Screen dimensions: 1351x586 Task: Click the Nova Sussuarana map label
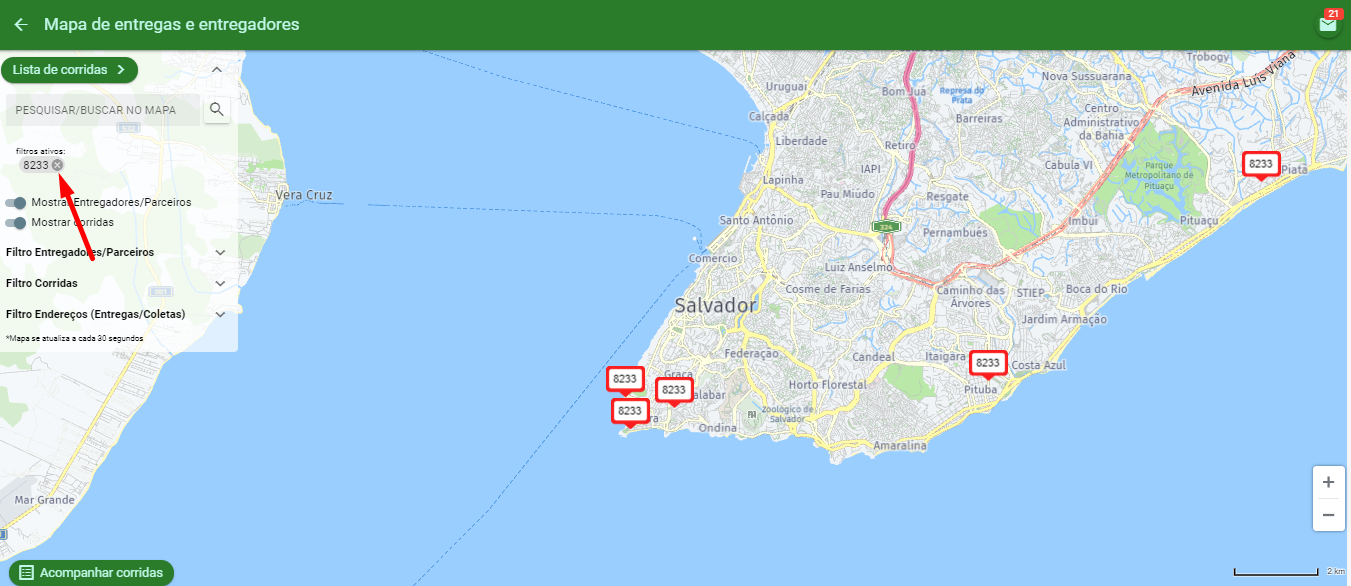[x=1087, y=76]
